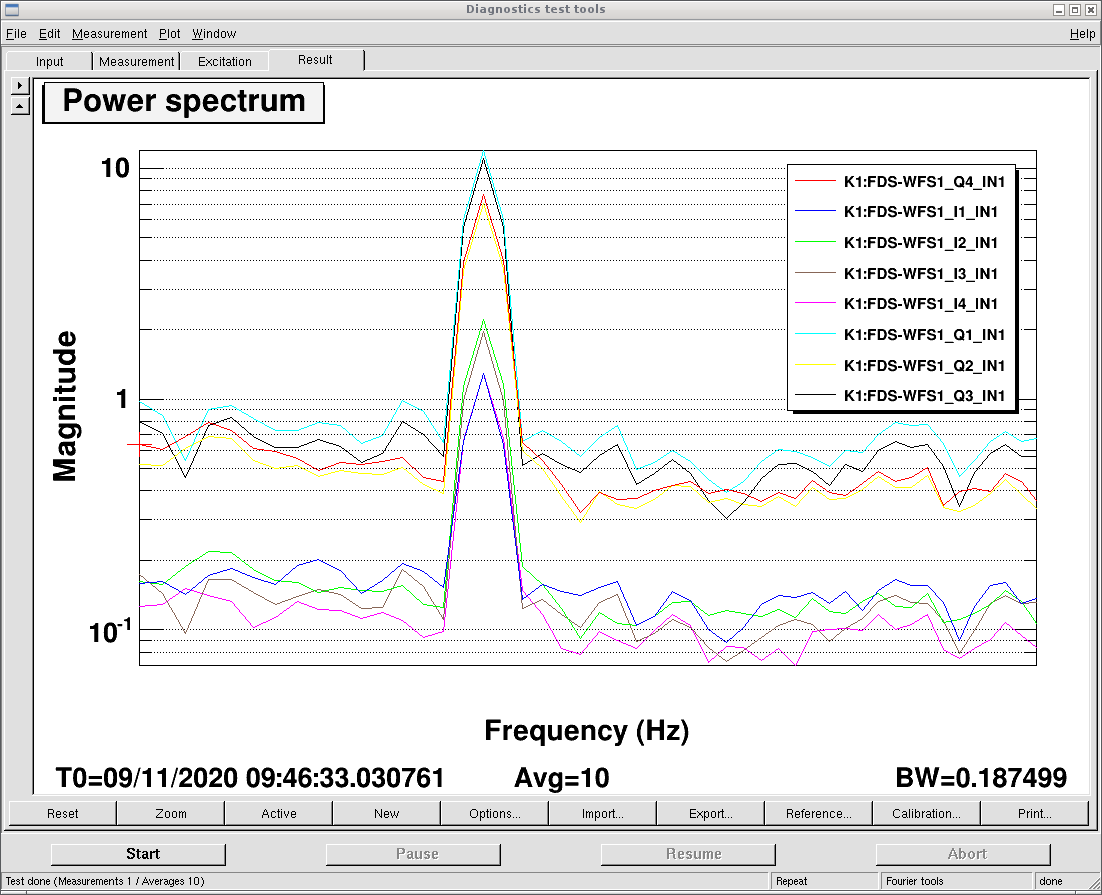1102x895 pixels.
Task: Click the K1:FDS-WFS1_I1_IN1 legend label
Action: [921, 212]
